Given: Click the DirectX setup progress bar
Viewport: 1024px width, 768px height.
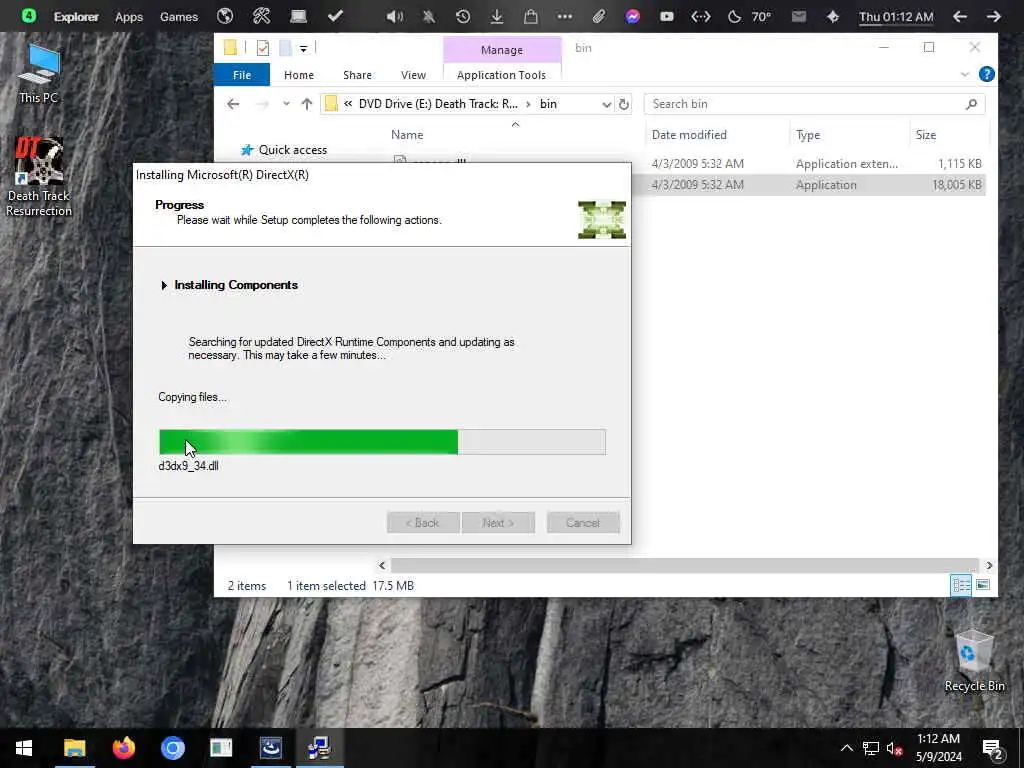Looking at the screenshot, I should pos(382,441).
